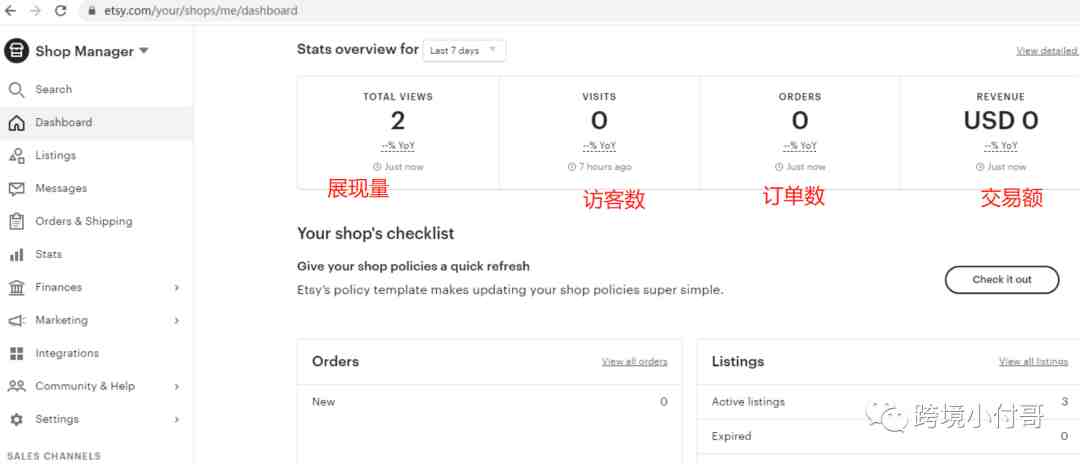Click the Stats bar chart icon
Viewport: 1080px width, 464px height.
[17, 255]
